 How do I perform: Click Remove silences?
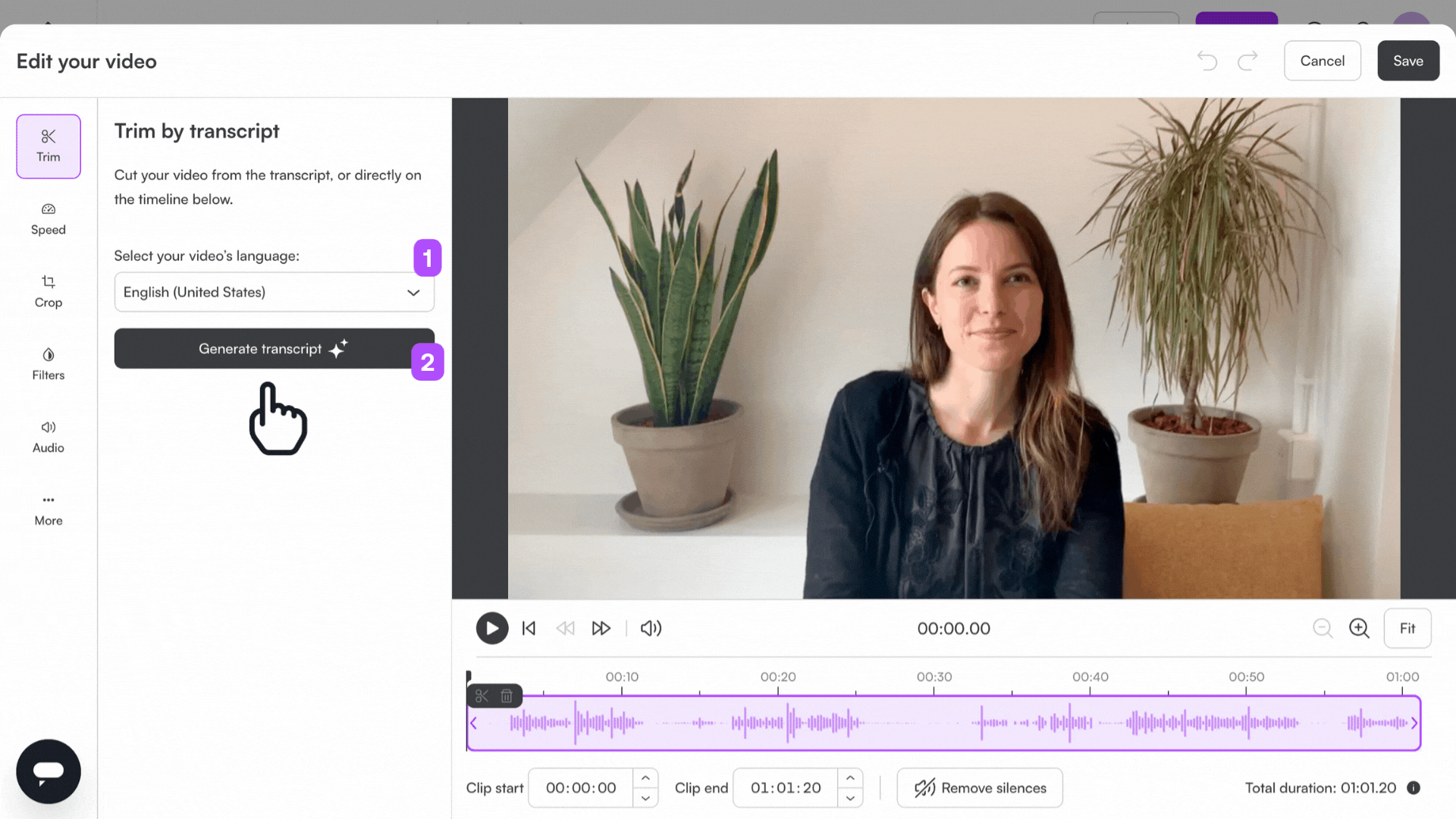(979, 787)
